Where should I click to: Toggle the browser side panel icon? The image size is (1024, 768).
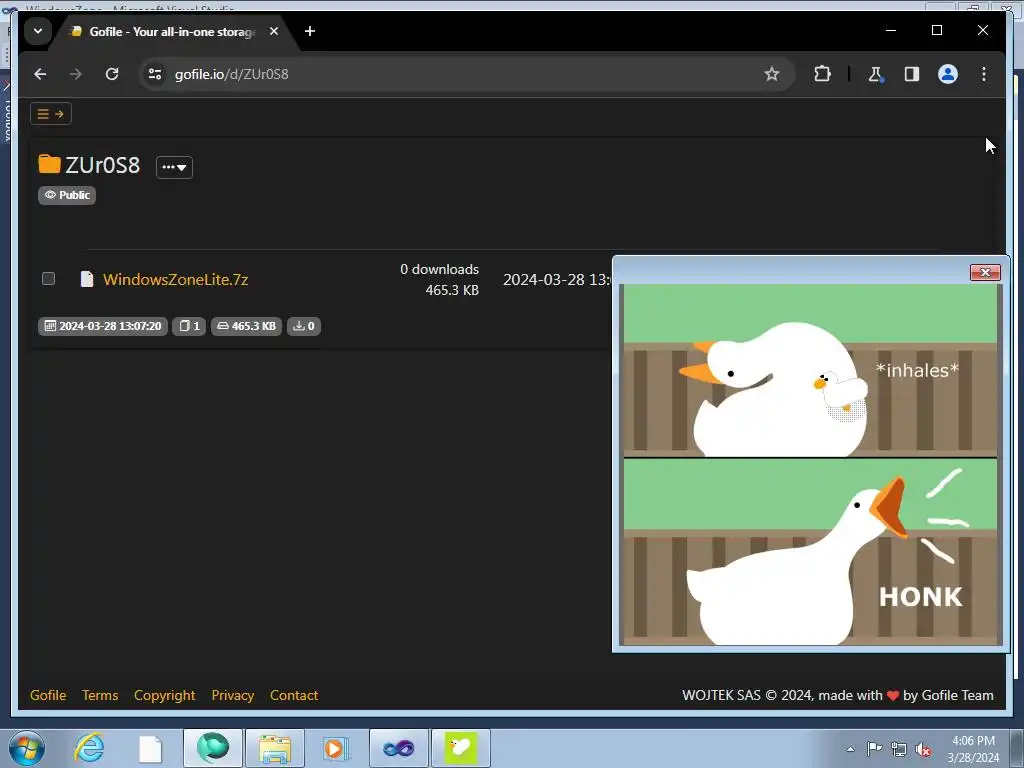tap(912, 74)
